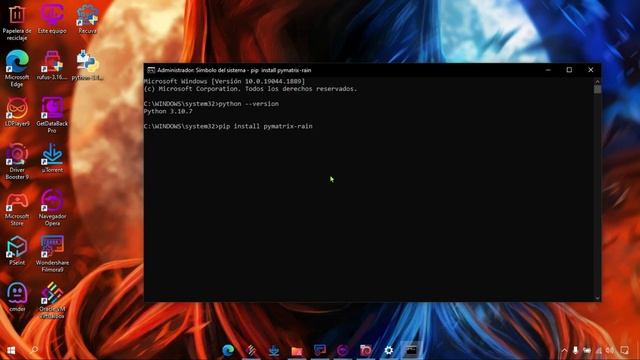The image size is (640, 360).
Task: Launch Oracle VM VirtualBox desktop shortcut
Action: (52, 300)
